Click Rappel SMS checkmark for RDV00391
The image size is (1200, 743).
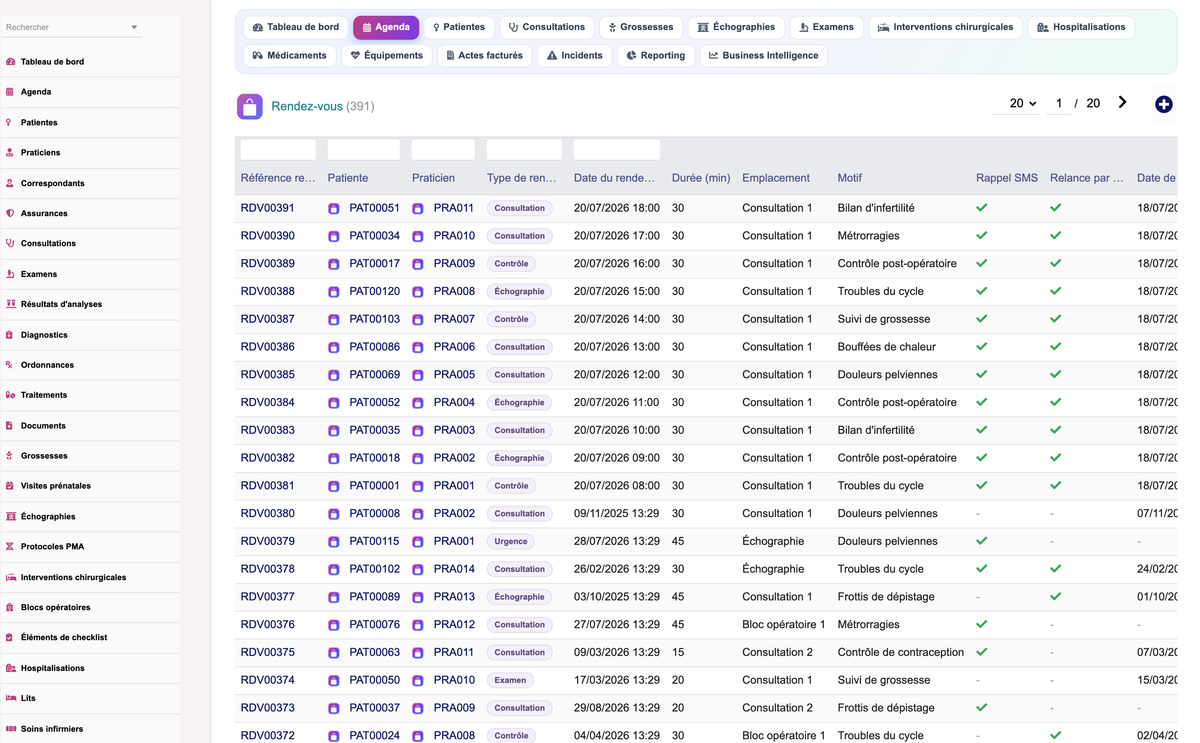pyautogui.click(x=982, y=208)
